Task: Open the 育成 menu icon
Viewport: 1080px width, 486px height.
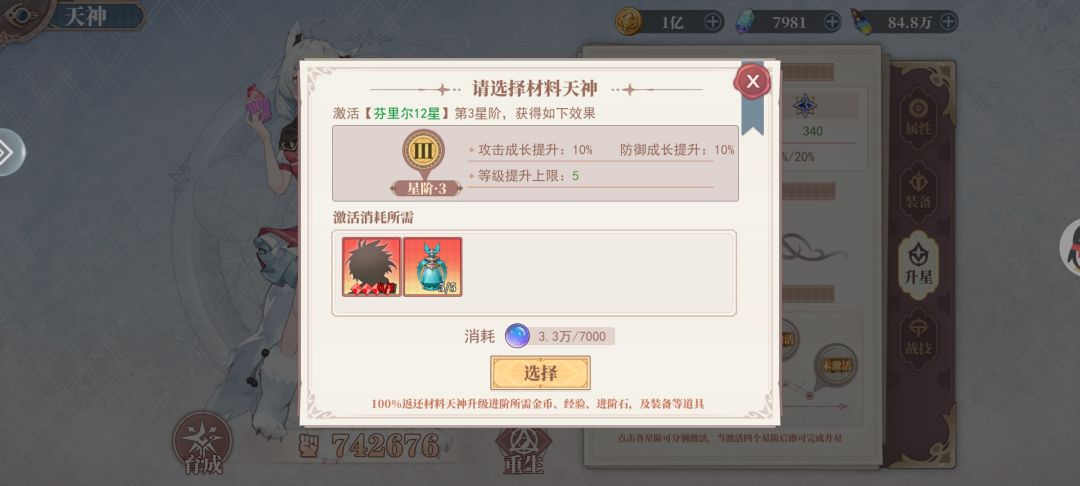Action: [x=202, y=445]
